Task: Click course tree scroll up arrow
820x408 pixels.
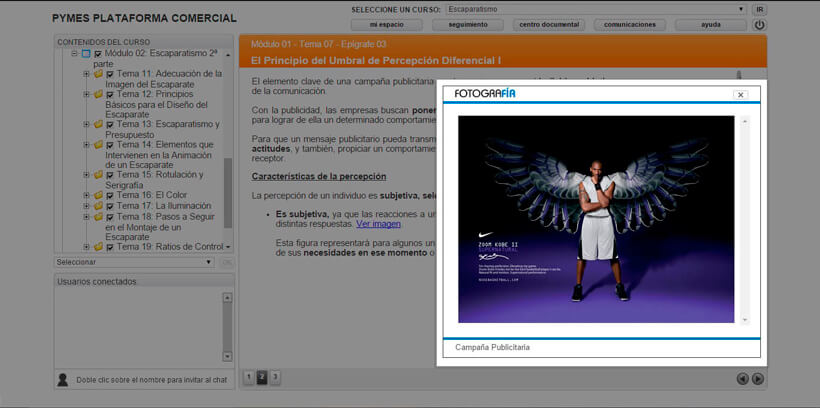Action: click(228, 54)
